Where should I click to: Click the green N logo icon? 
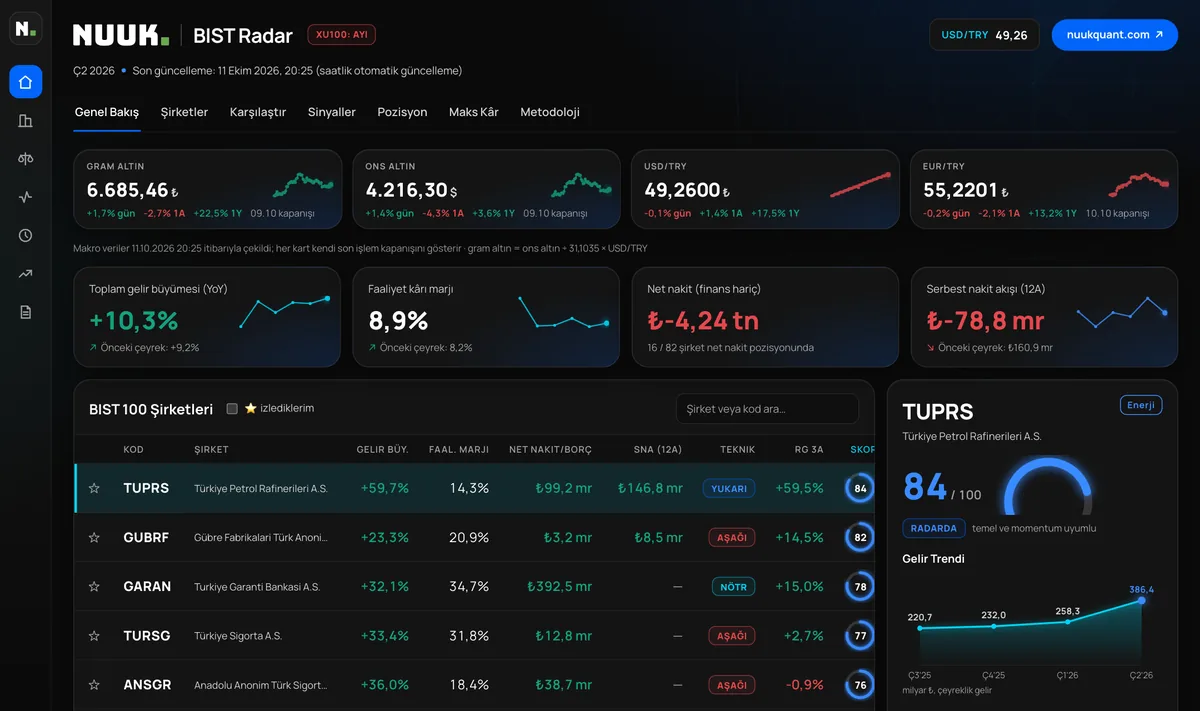click(x=26, y=29)
